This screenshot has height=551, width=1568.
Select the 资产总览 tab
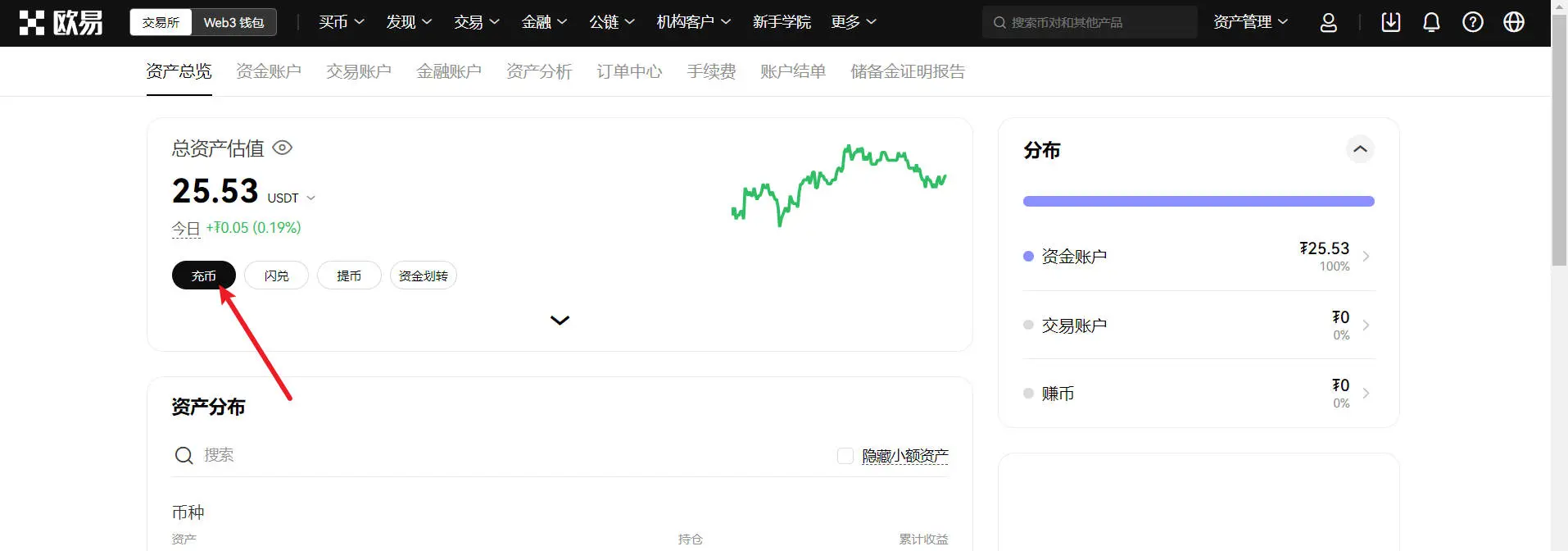point(179,71)
